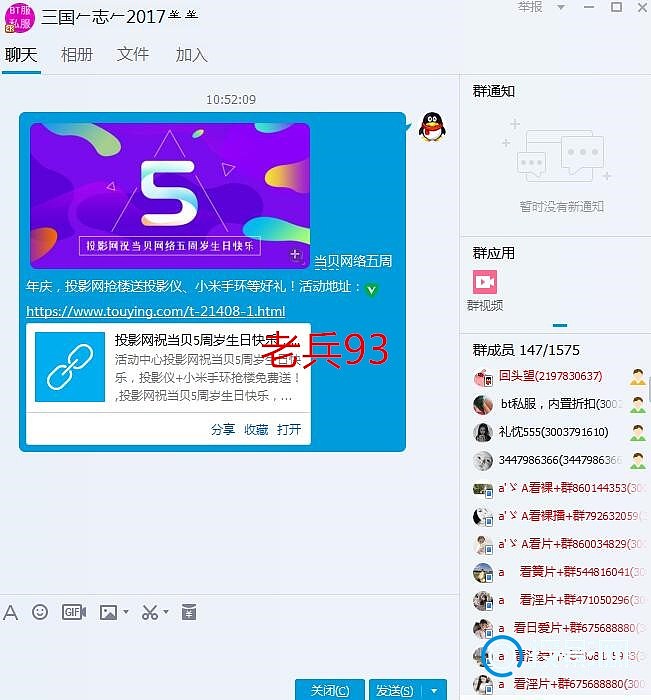Click the 群成员 147/1575 header

pos(526,350)
